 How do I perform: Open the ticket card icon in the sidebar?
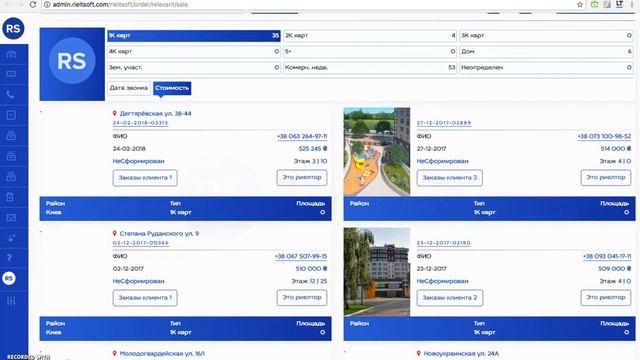click(11, 74)
